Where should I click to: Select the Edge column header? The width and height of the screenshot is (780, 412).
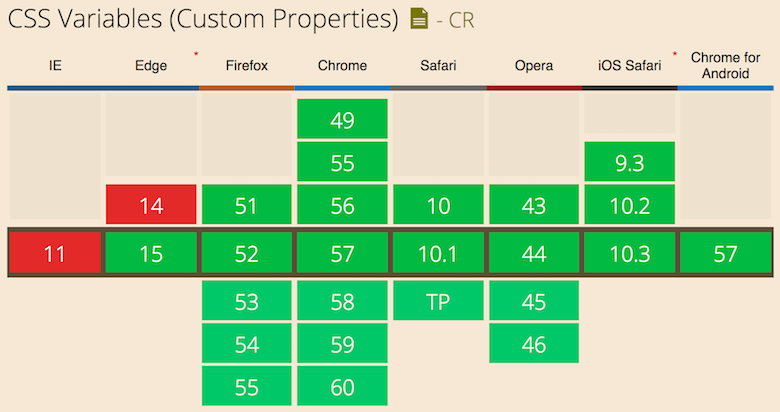(x=151, y=66)
